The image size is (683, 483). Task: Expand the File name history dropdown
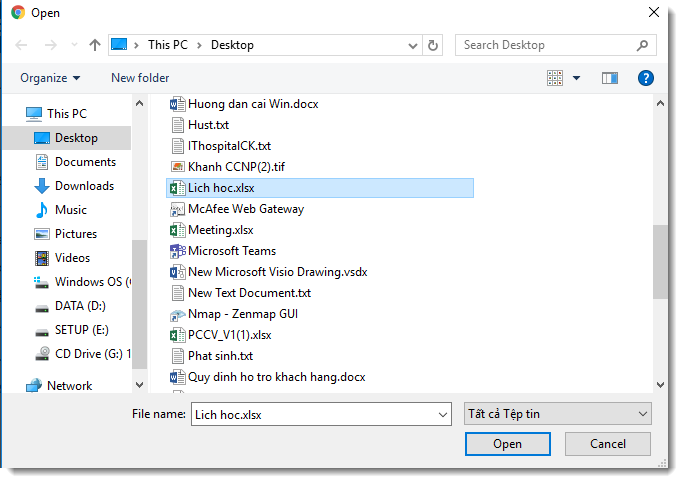[x=443, y=414]
